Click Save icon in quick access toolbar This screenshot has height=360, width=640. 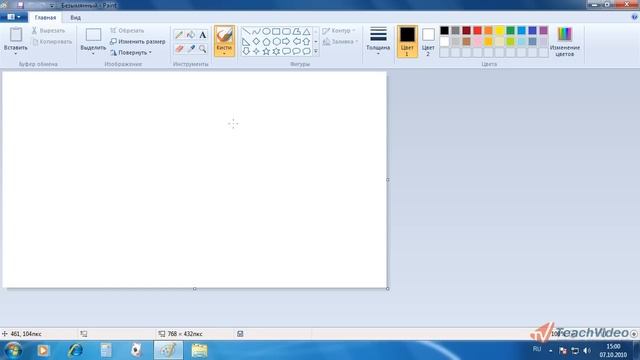pos(20,5)
